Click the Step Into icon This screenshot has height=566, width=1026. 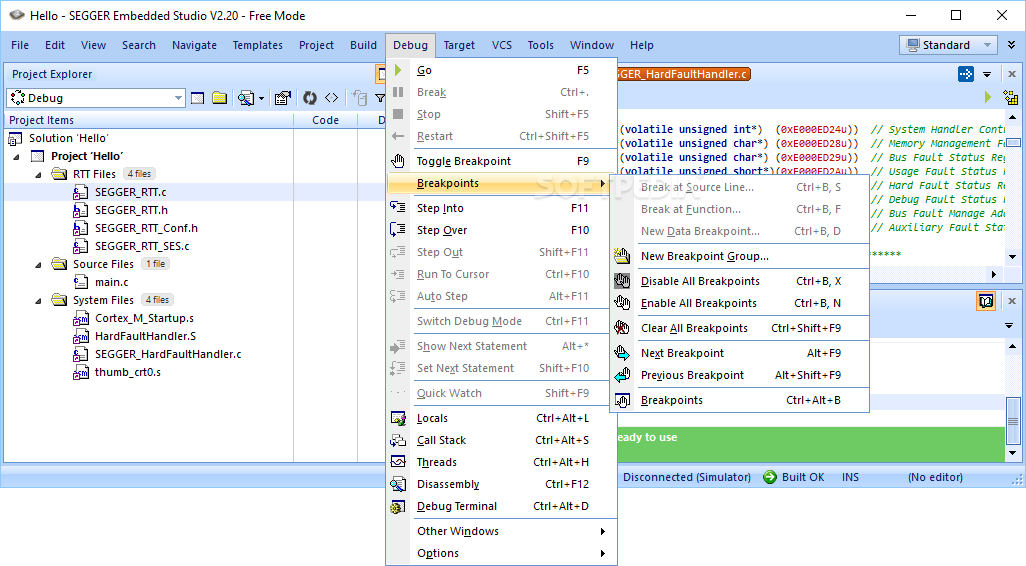pyautogui.click(x=398, y=207)
